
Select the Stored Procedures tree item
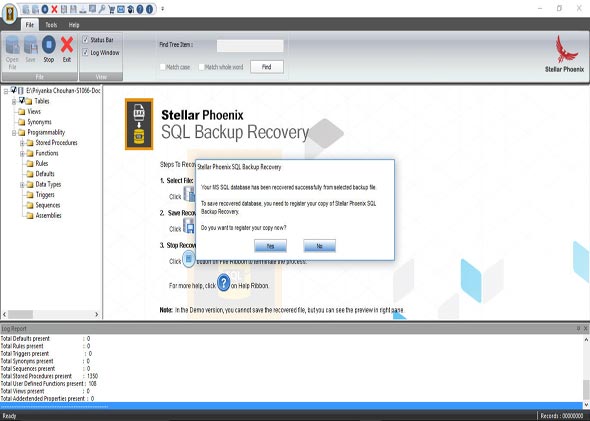click(x=56, y=143)
